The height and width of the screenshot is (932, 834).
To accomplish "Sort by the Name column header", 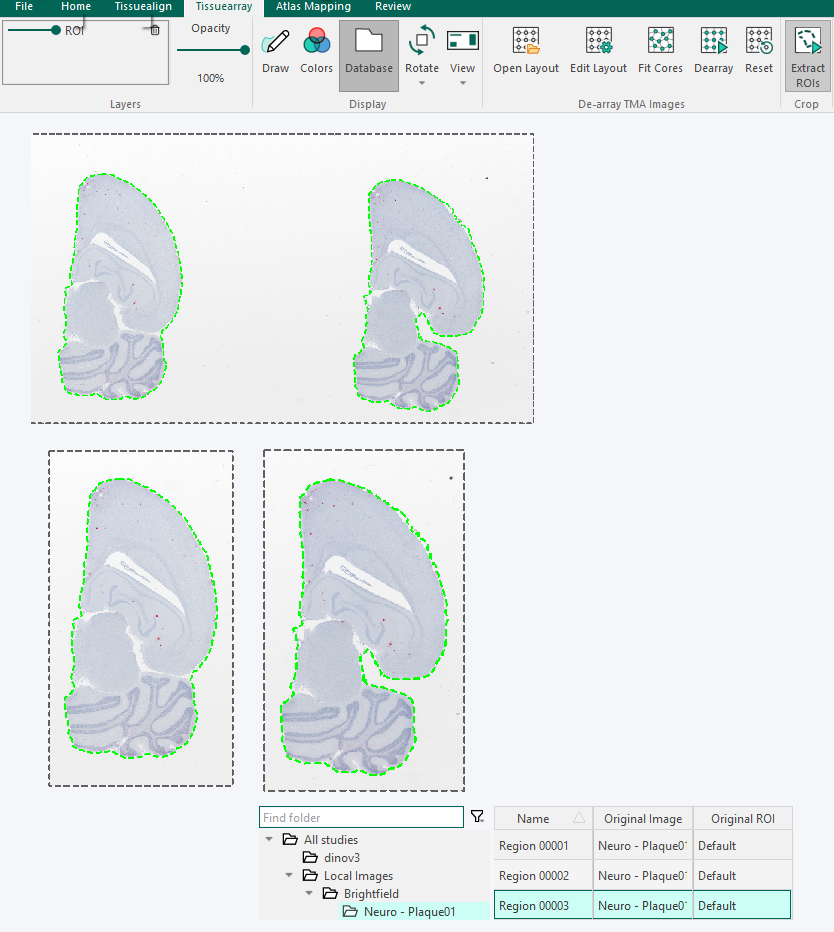I will coord(543,818).
